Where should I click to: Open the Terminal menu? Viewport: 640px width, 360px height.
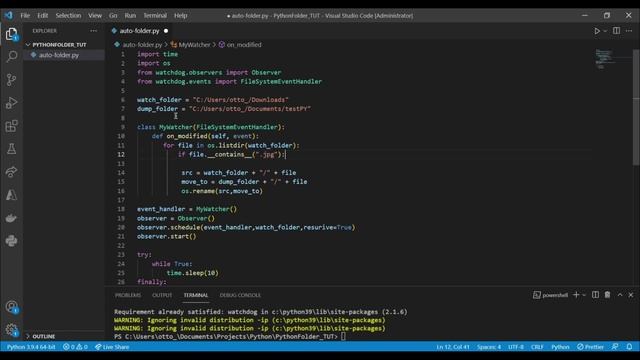[x=155, y=16]
